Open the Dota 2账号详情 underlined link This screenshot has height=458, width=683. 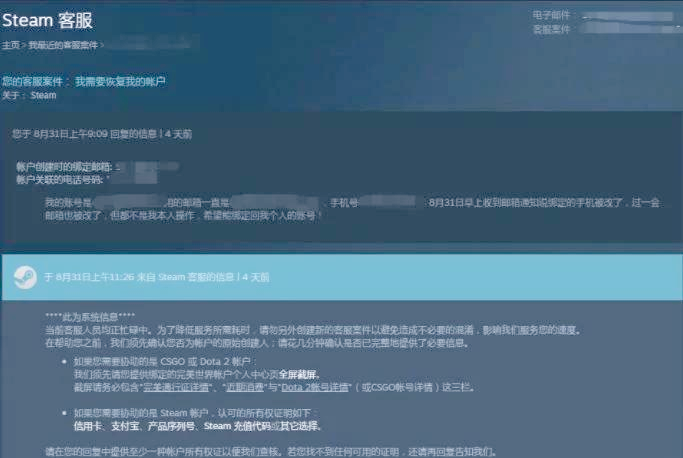click(315, 387)
